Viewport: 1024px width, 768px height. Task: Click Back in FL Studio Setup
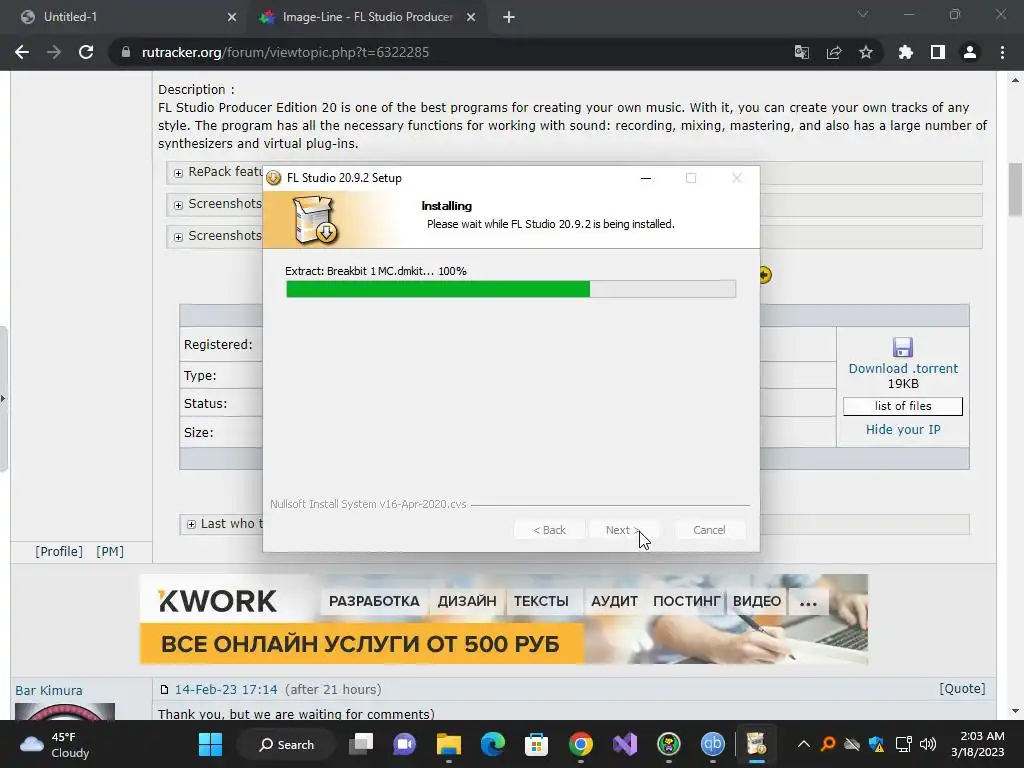click(x=549, y=530)
